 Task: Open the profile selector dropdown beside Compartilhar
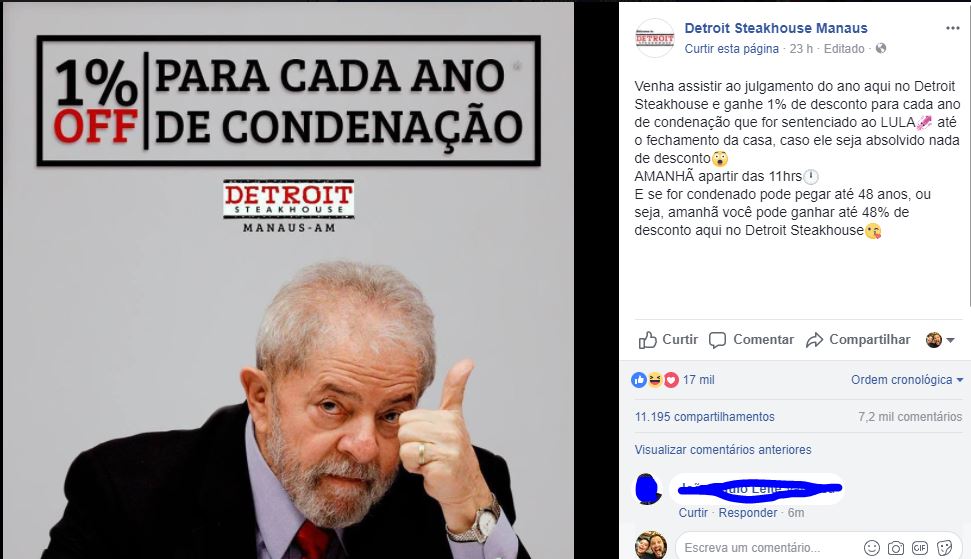(940, 340)
